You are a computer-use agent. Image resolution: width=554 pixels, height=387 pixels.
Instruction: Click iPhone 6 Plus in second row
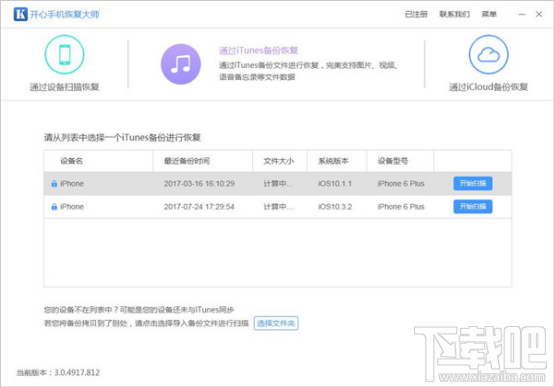pyautogui.click(x=401, y=207)
